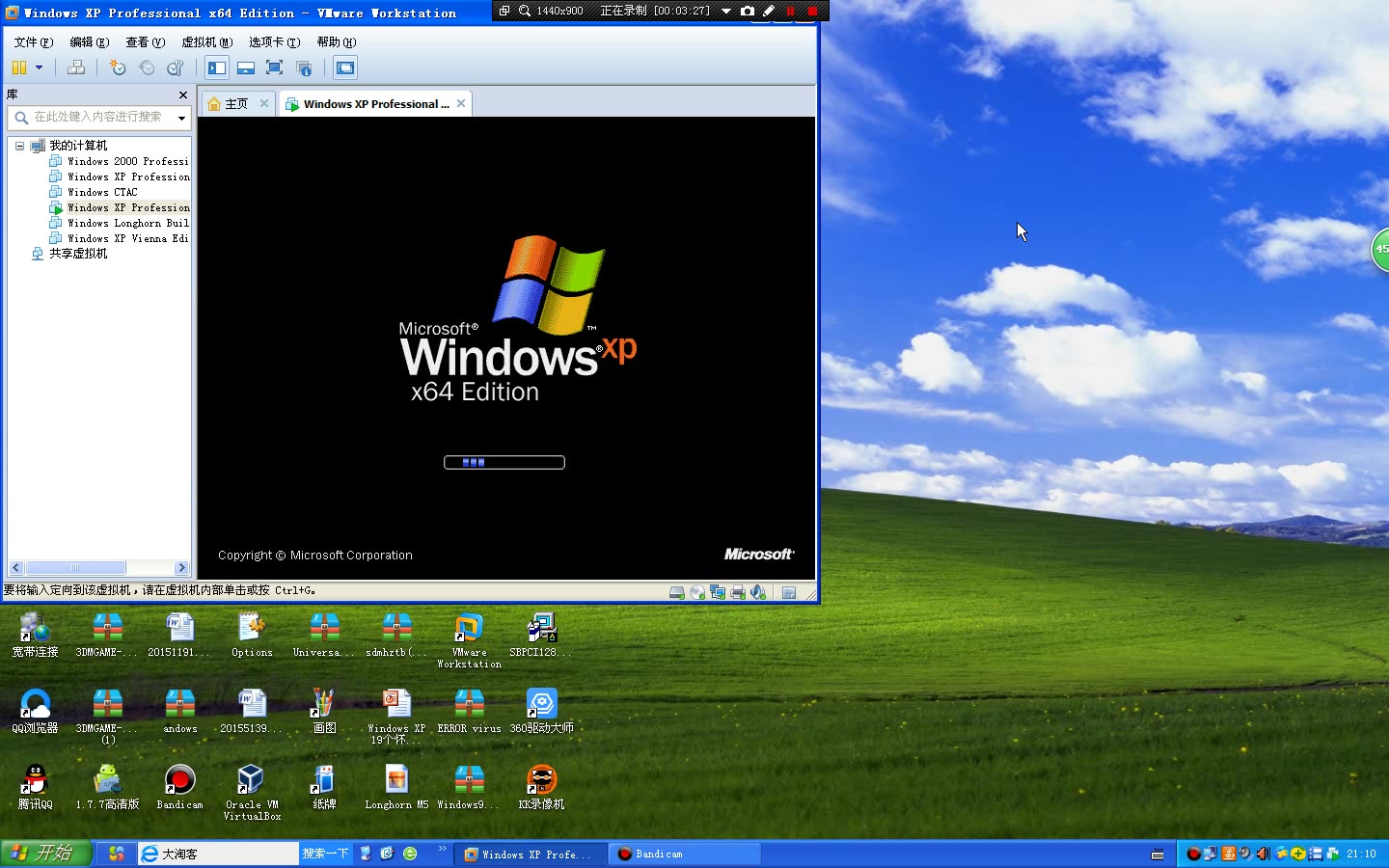Toggle the console view toolbar icon
Screen dimensions: 1389x868
pyautogui.click(x=345, y=68)
